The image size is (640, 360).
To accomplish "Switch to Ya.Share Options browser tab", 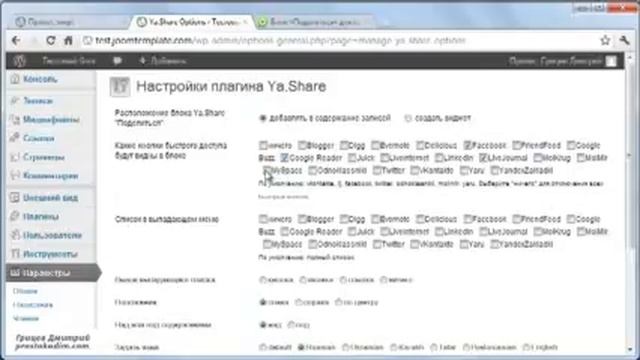I will pyautogui.click(x=191, y=22).
